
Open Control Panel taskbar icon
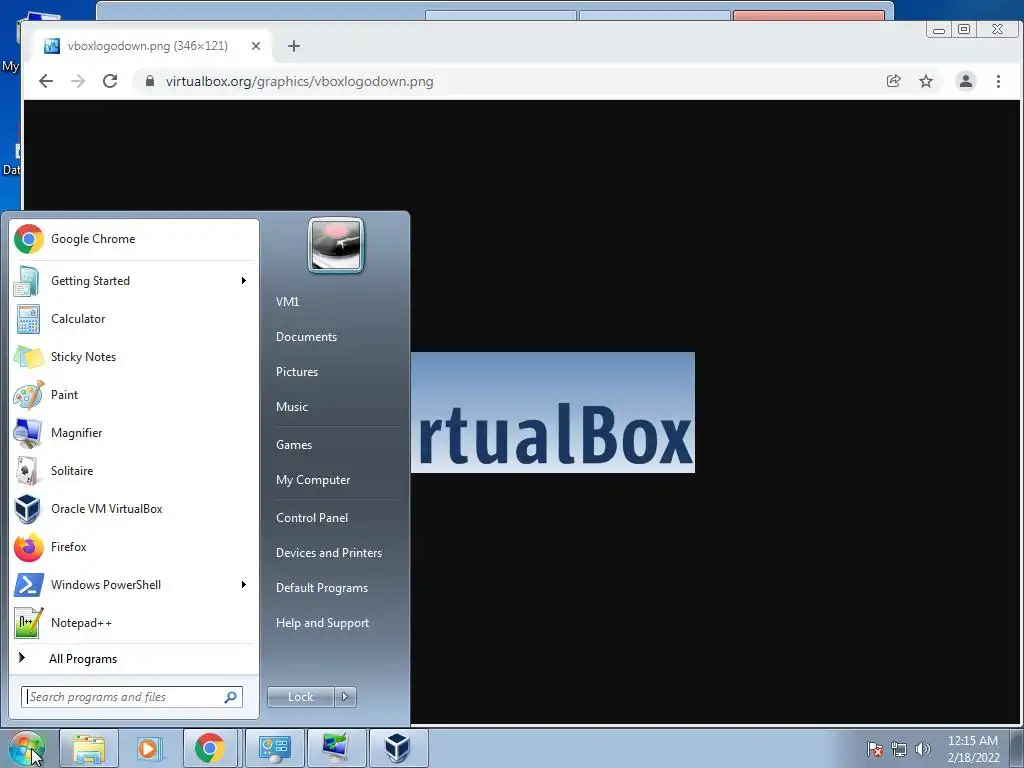pyautogui.click(x=274, y=748)
